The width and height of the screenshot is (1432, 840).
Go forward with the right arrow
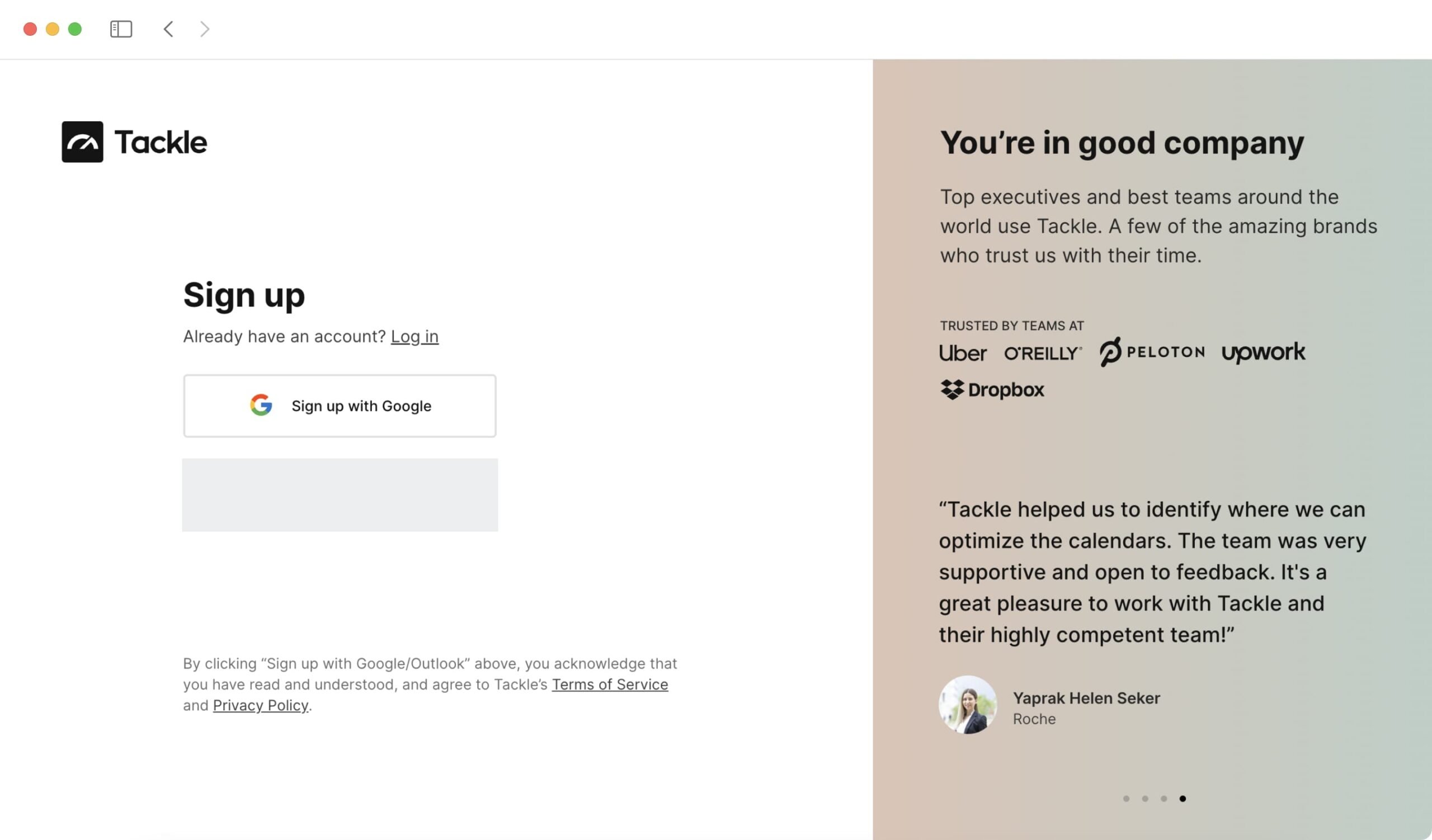(205, 29)
